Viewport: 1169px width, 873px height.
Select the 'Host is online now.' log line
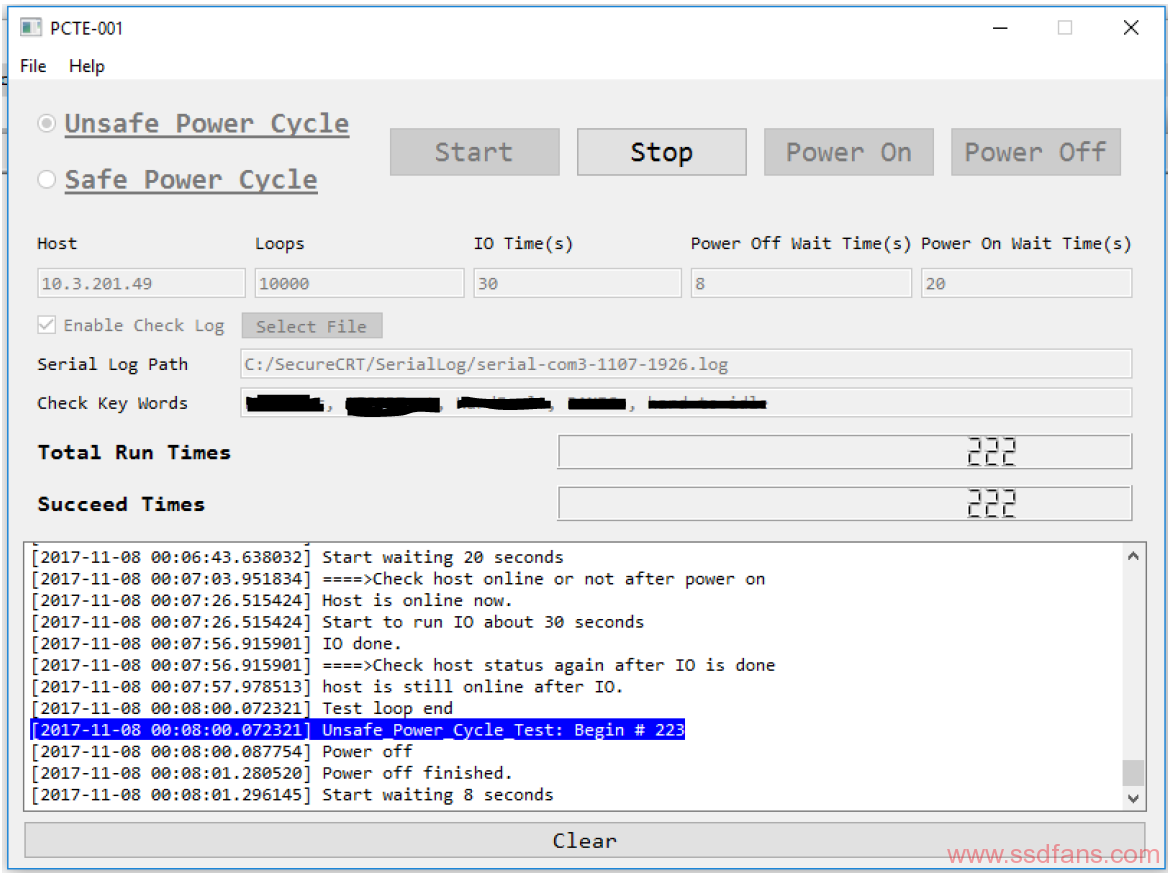coord(271,600)
